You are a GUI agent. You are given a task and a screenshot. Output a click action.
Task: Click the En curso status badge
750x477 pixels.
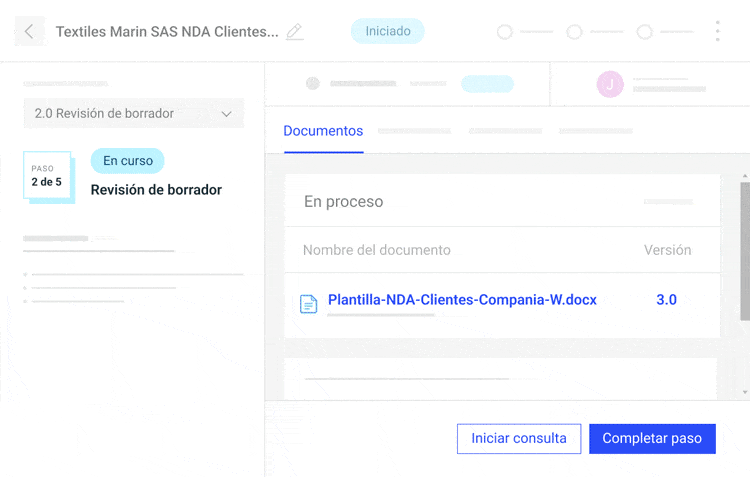click(128, 161)
